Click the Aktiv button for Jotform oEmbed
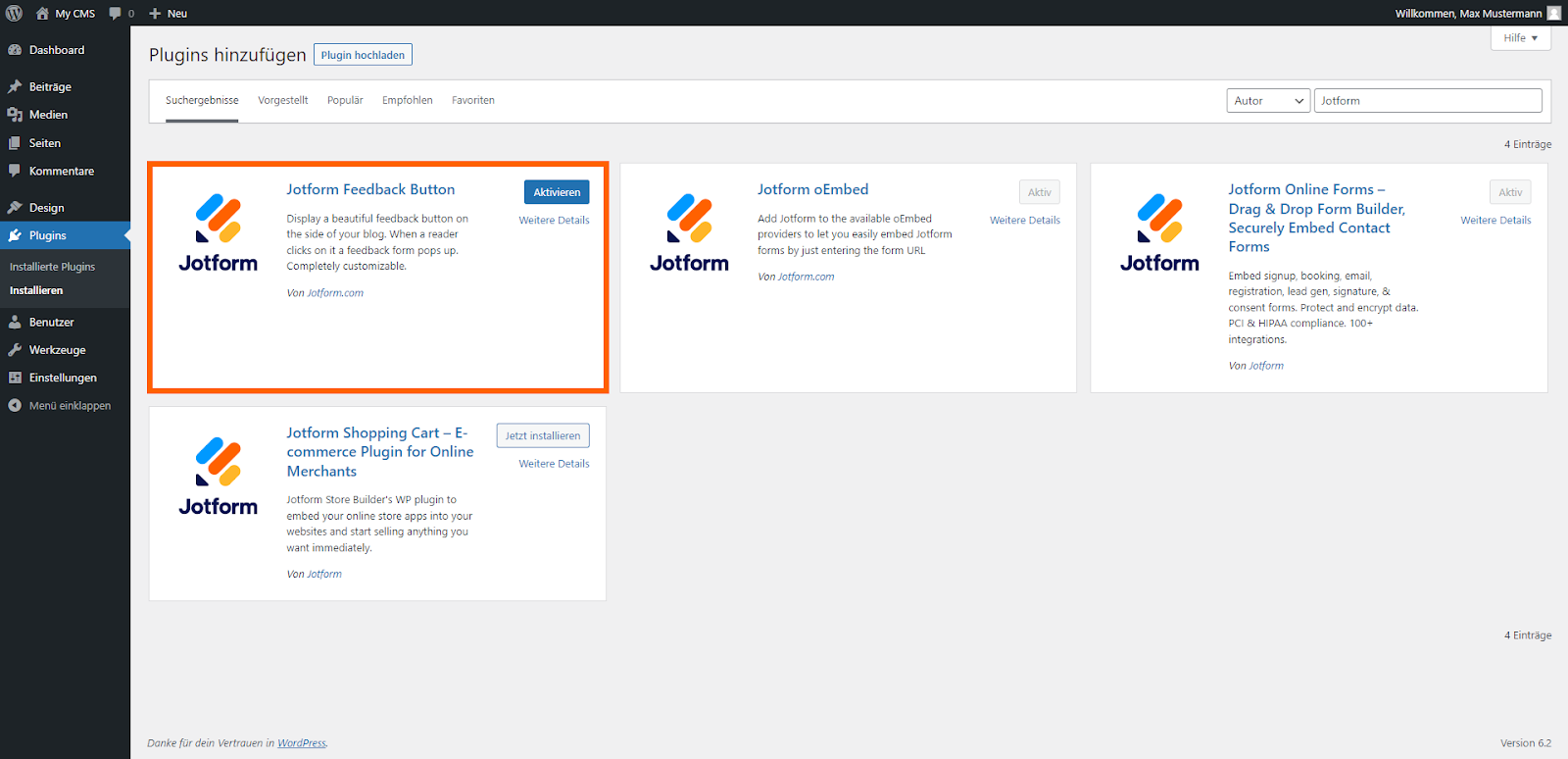The image size is (1568, 759). coord(1040,192)
